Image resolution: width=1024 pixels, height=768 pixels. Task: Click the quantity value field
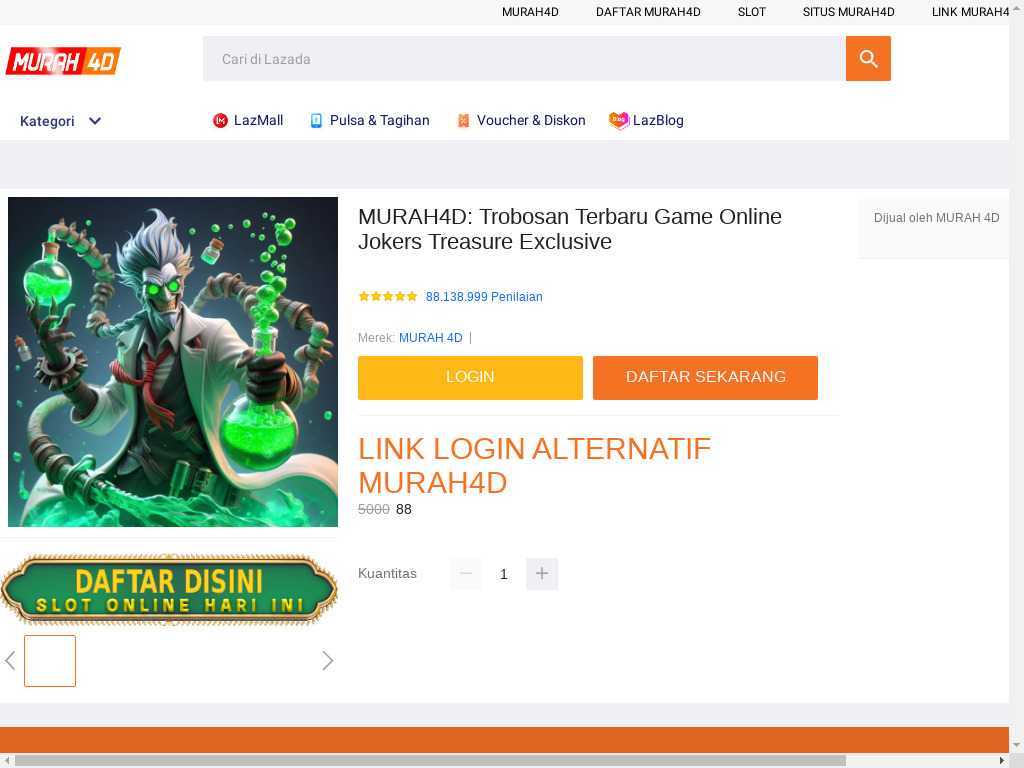pos(504,574)
